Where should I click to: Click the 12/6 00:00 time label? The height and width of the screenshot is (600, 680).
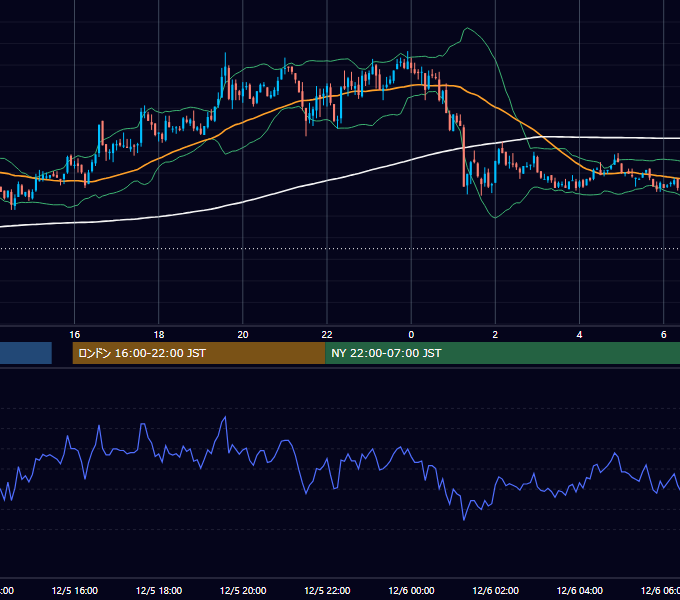click(411, 590)
